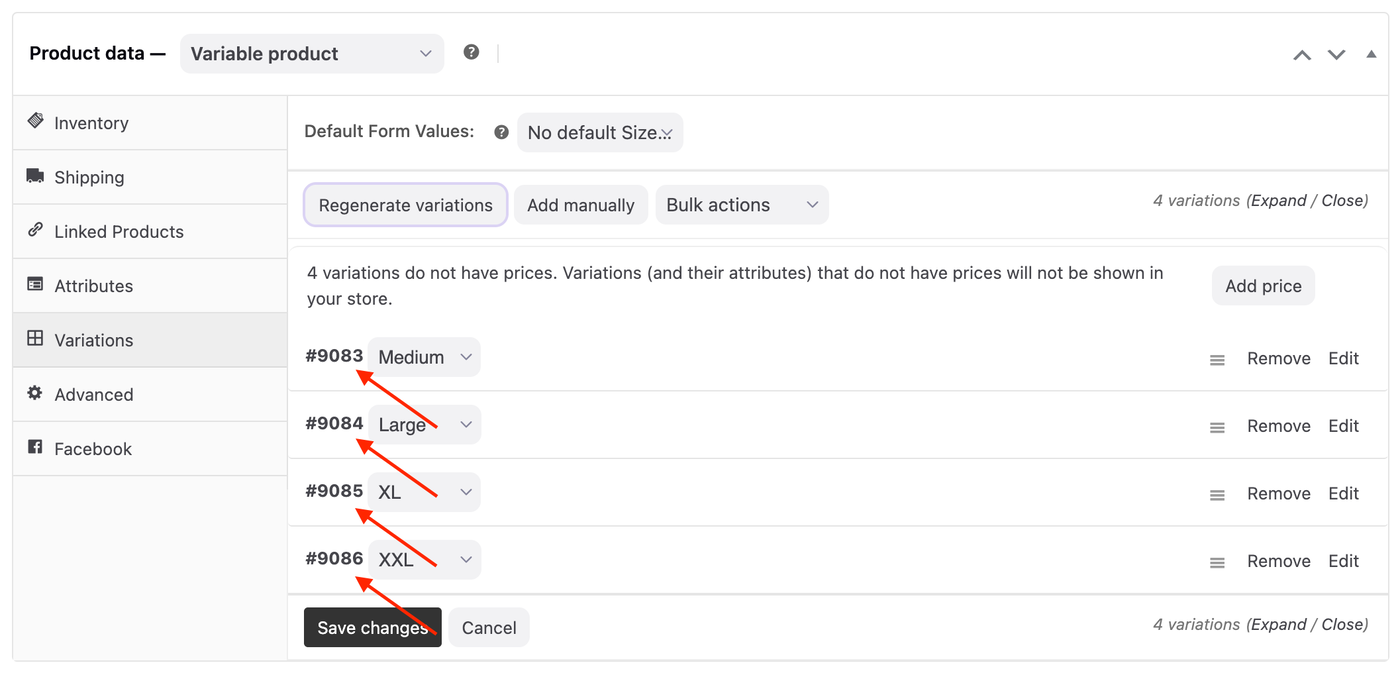Open the Facebook tab
The height and width of the screenshot is (673, 1400).
pyautogui.click(x=92, y=449)
